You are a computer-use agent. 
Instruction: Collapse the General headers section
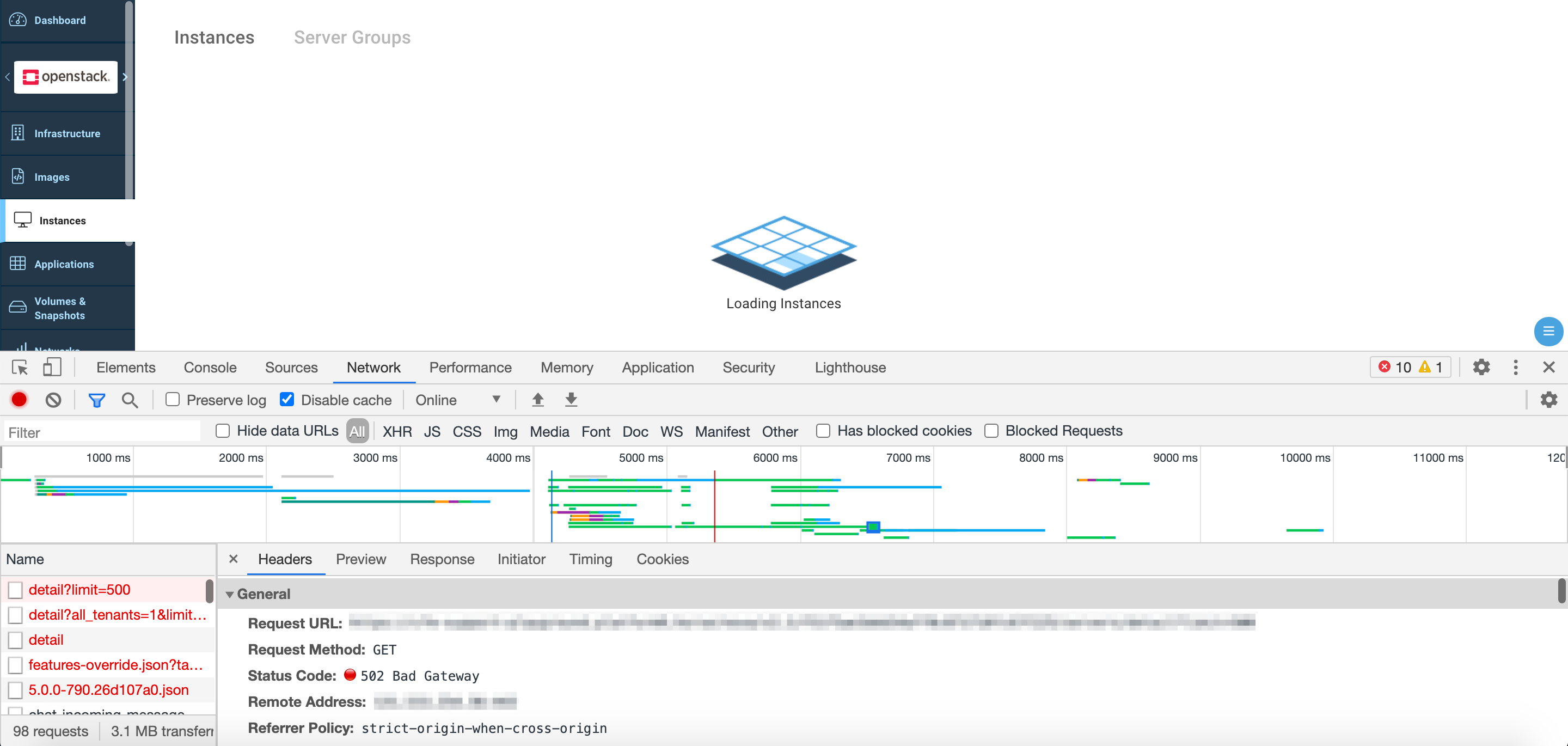229,595
